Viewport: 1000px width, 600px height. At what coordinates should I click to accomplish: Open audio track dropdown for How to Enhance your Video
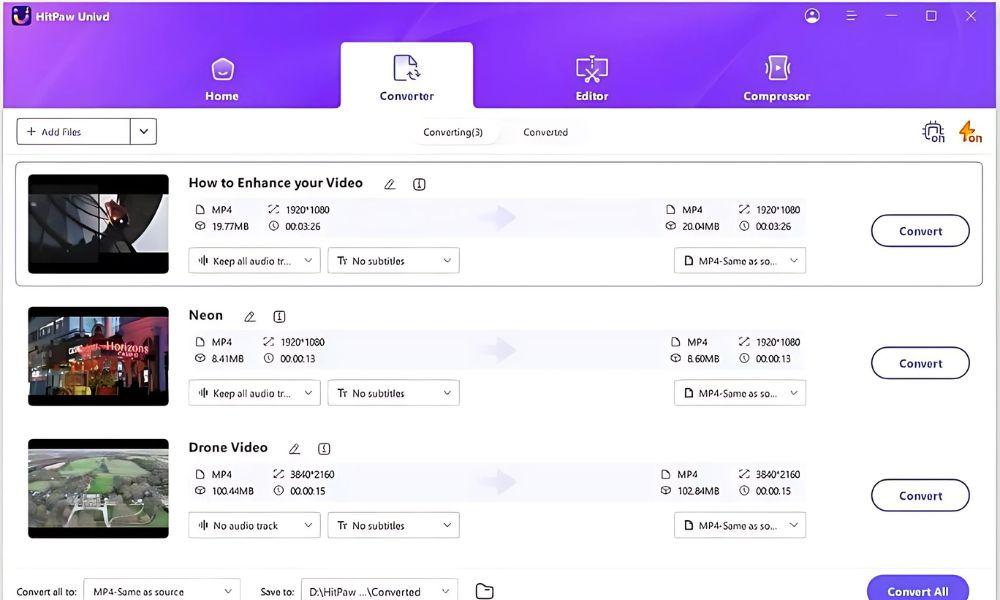click(x=254, y=261)
